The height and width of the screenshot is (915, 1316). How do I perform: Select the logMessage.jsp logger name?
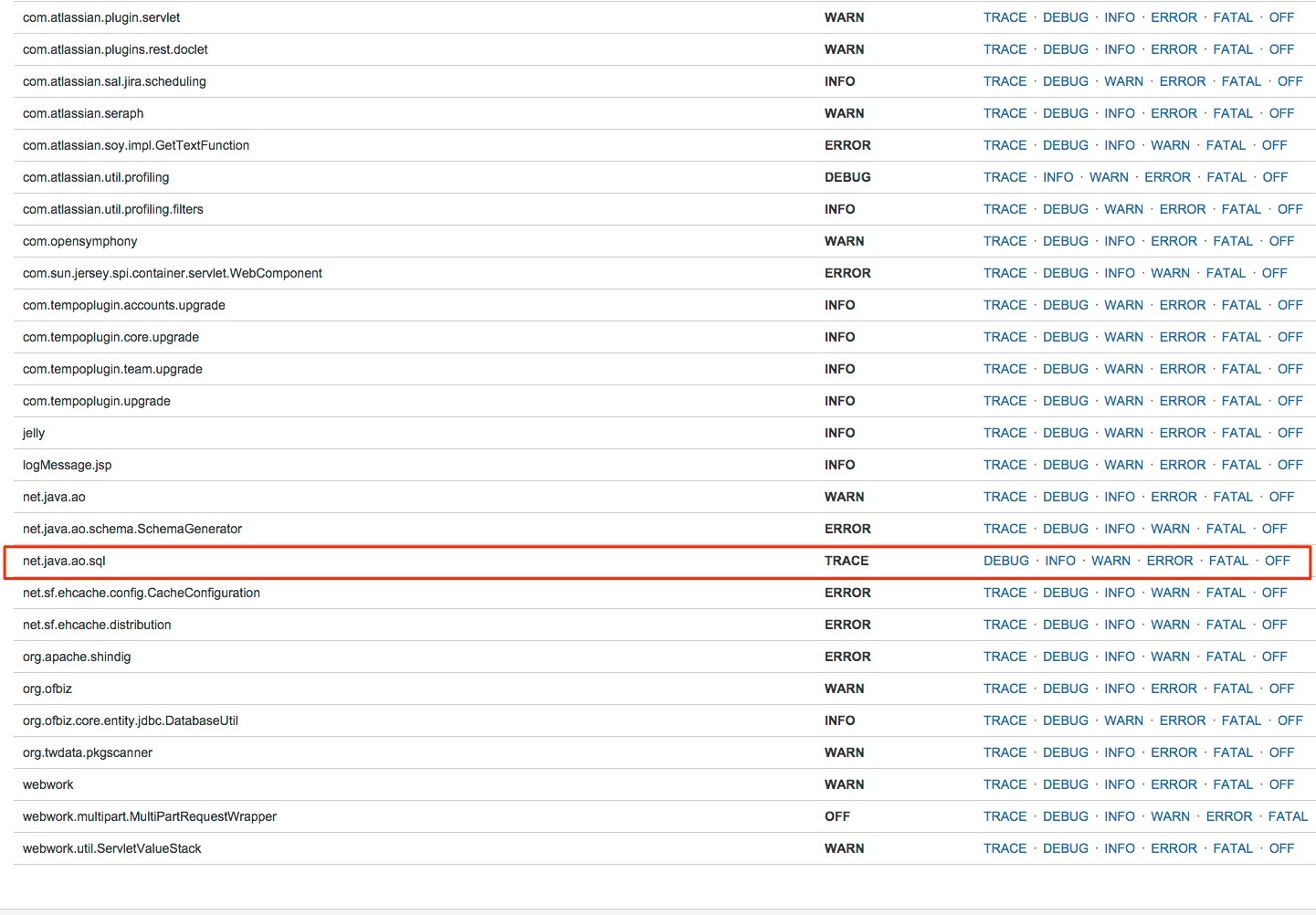point(67,465)
